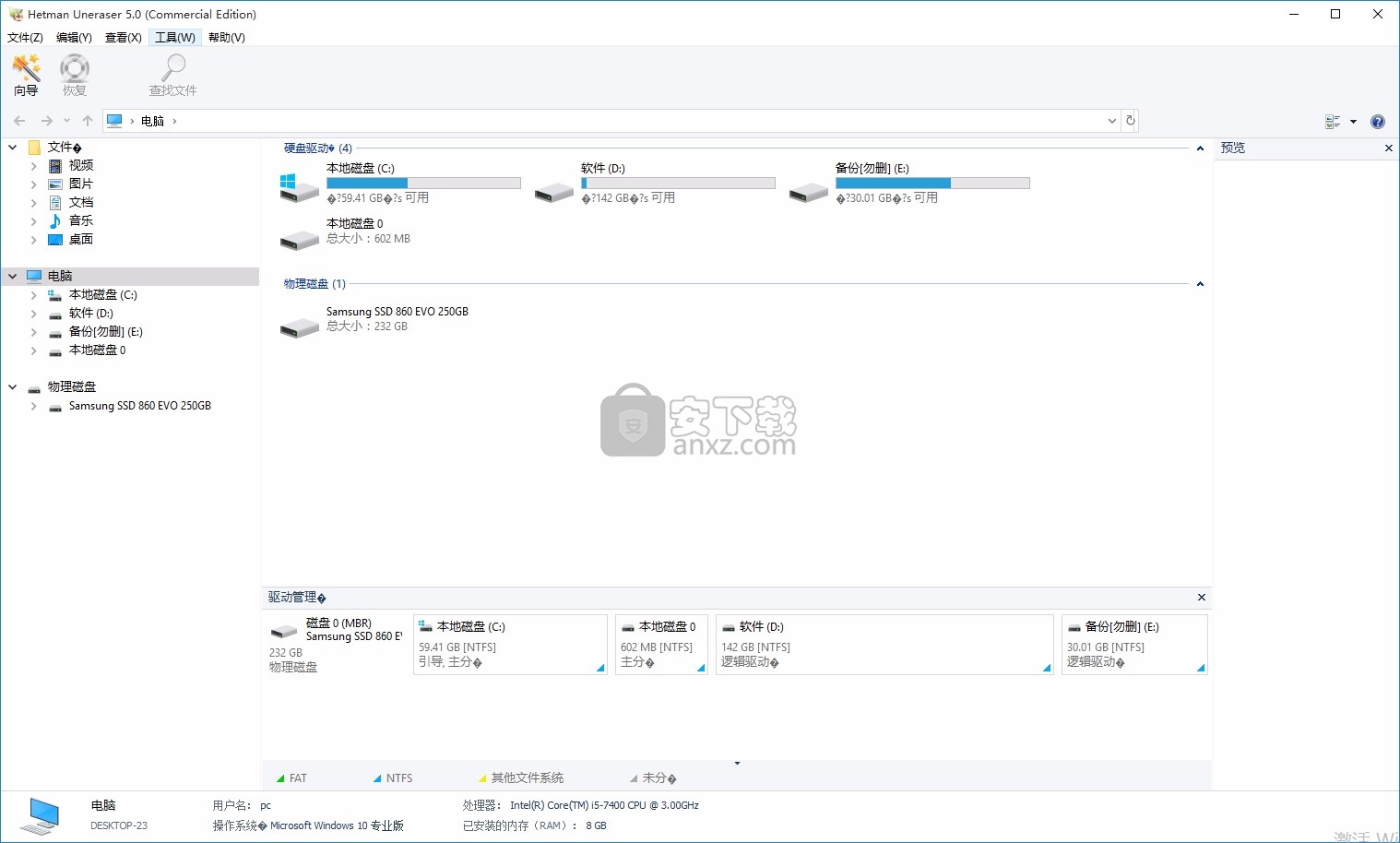1400x843 pixels.
Task: Select 备份[勿删] (E:) 30.01 GB partition block
Action: pyautogui.click(x=1134, y=645)
